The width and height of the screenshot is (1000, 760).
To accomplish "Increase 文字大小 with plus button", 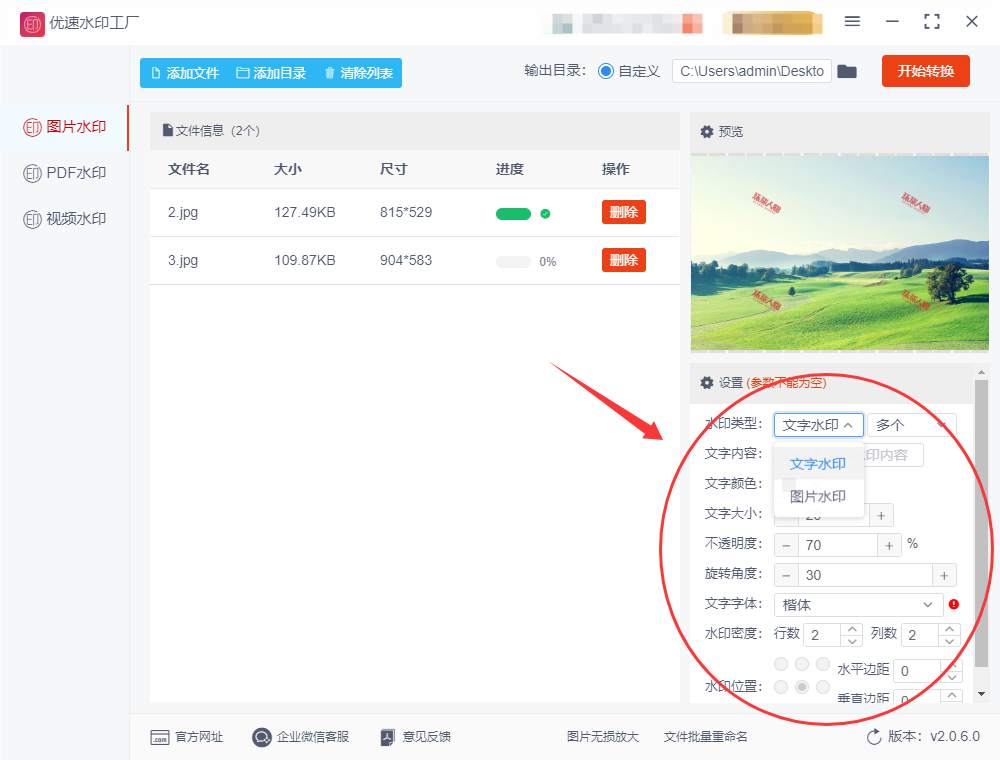I will [x=881, y=515].
